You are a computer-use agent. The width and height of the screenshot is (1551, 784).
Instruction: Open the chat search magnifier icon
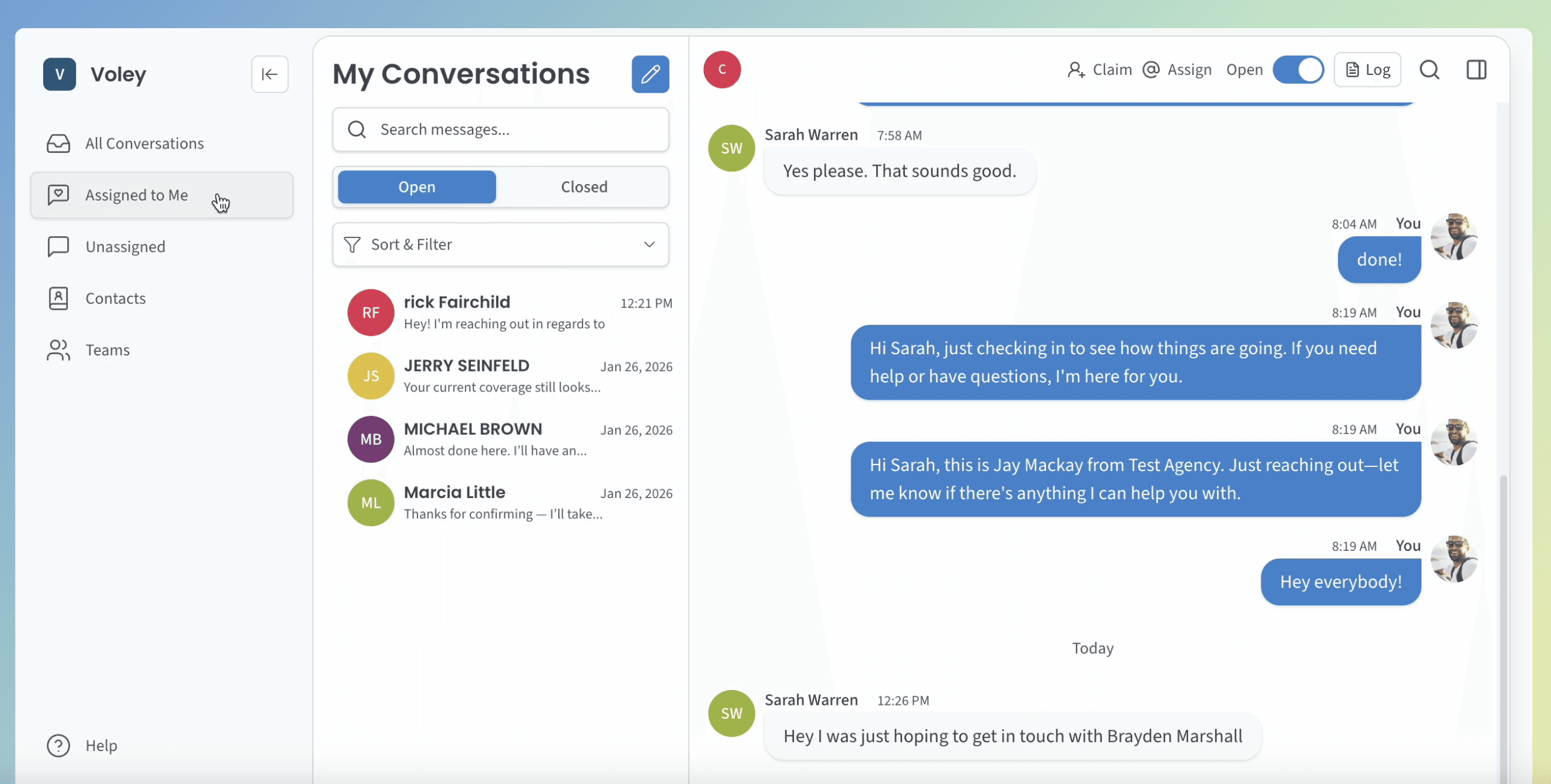[1429, 70]
